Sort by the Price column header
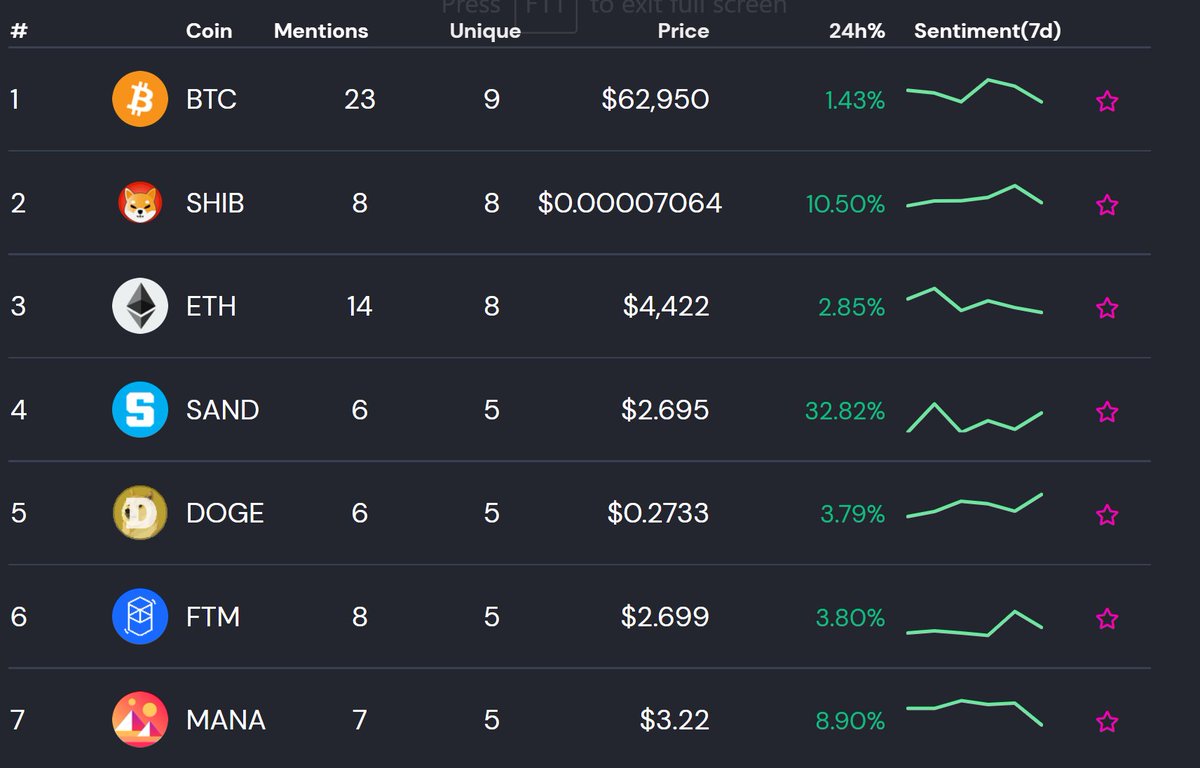 point(683,31)
